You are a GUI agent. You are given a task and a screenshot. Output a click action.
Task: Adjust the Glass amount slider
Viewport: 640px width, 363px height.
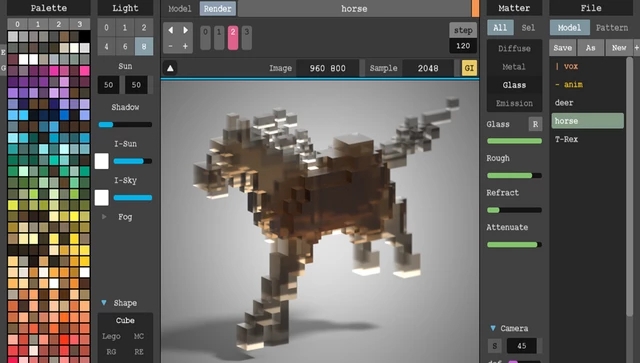[x=514, y=141]
